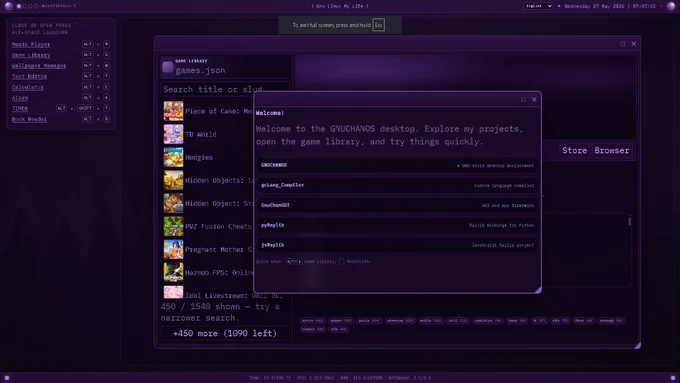
Task: Open TIMER from the launcher list
Action: [x=20, y=108]
